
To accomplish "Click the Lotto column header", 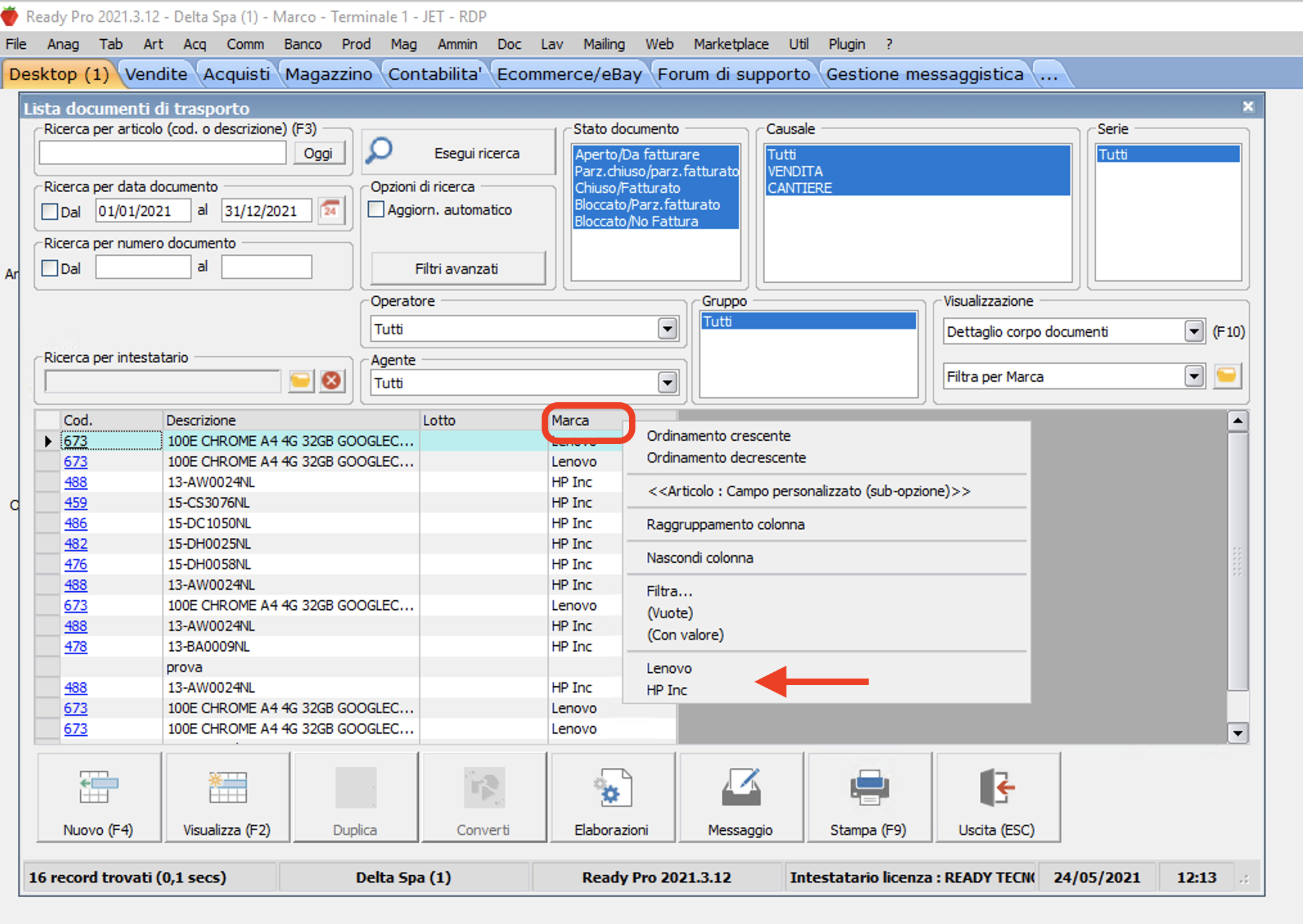I will point(484,420).
